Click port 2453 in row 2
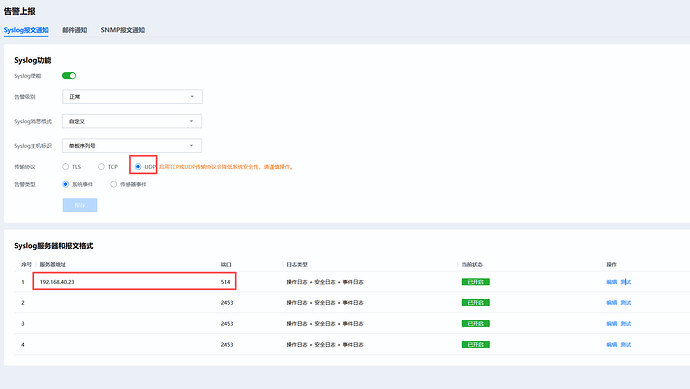This screenshot has width=690, height=389. 227,303
